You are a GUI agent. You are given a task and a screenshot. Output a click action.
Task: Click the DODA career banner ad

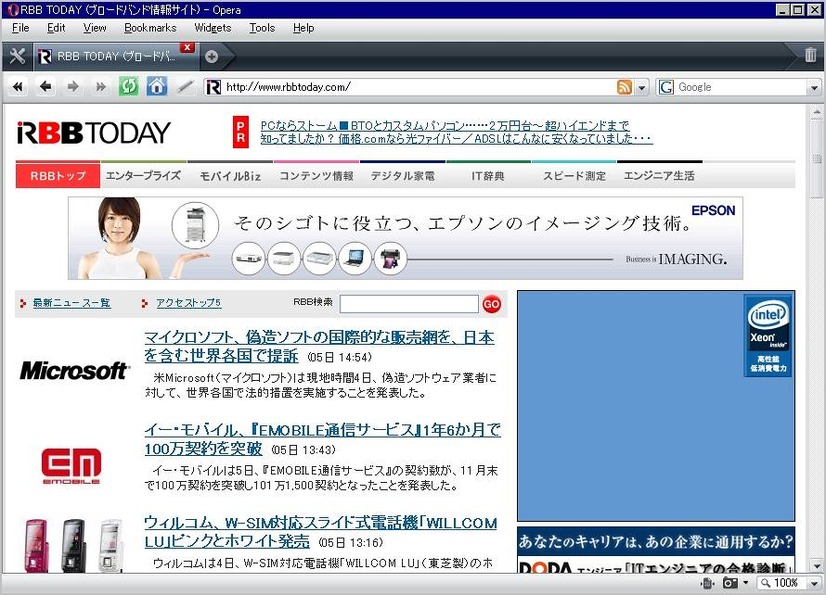656,550
